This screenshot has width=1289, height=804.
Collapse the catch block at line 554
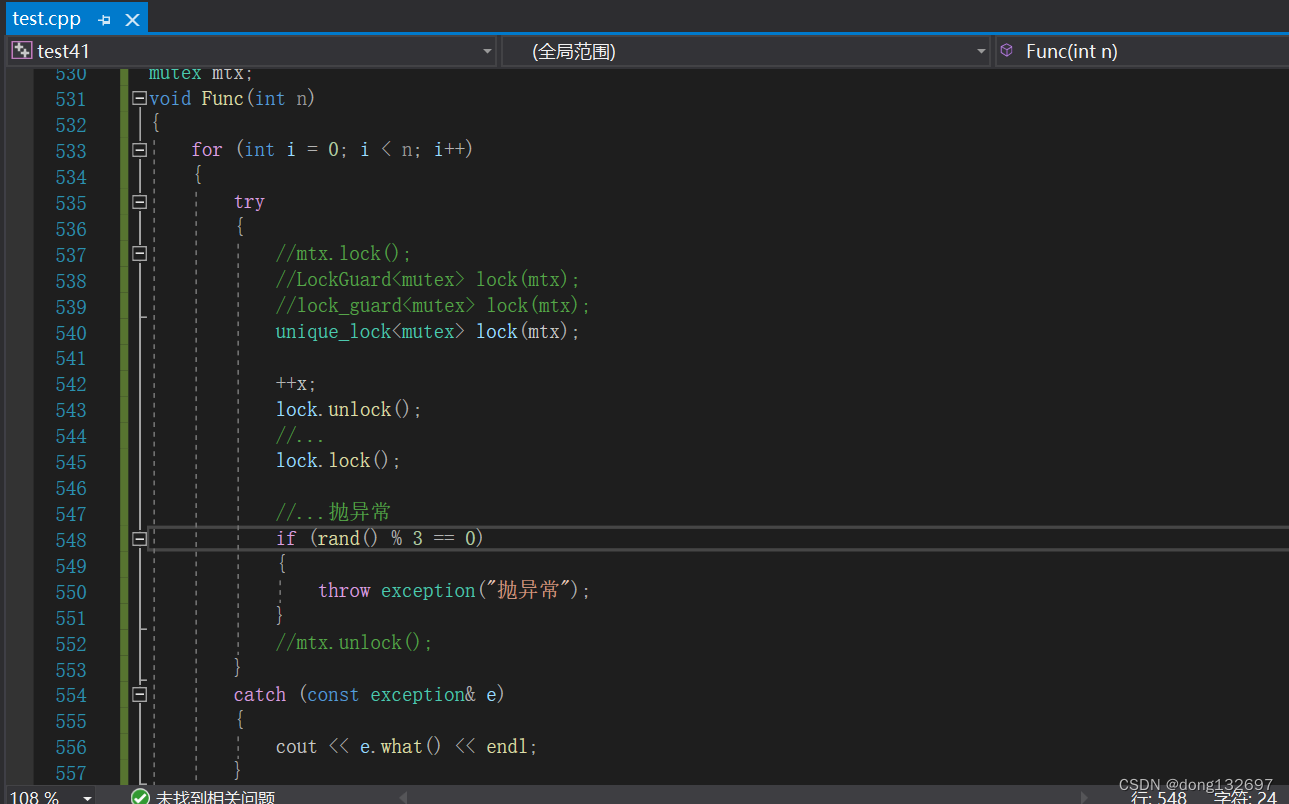[139, 694]
